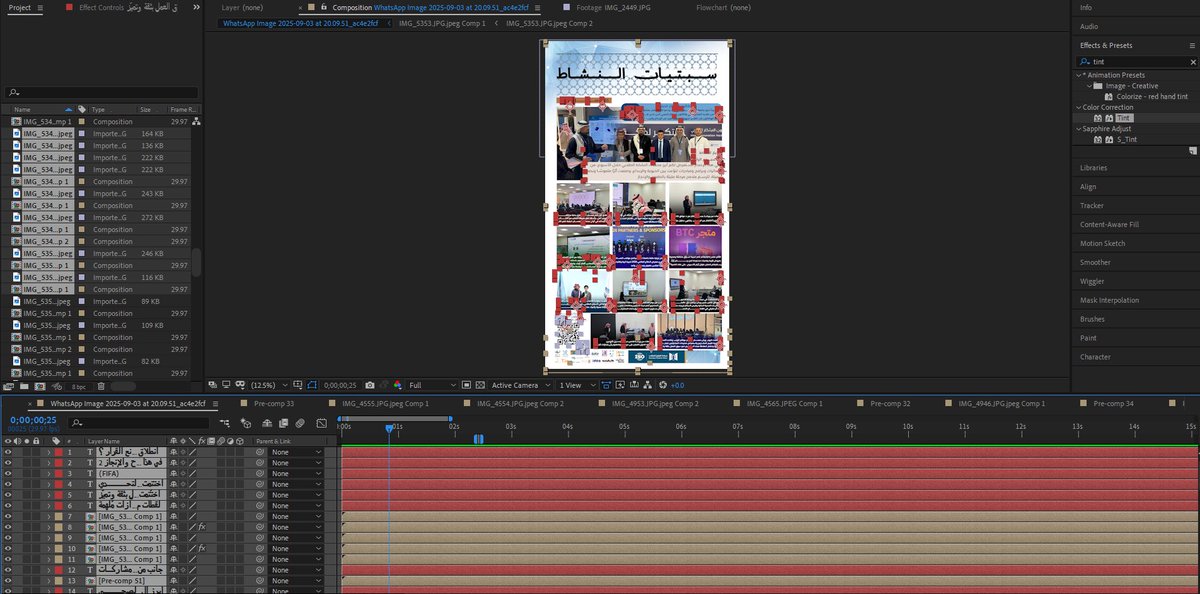The image size is (1200, 594).
Task: Toggle the shy switch on layer 2
Action: (x=173, y=462)
